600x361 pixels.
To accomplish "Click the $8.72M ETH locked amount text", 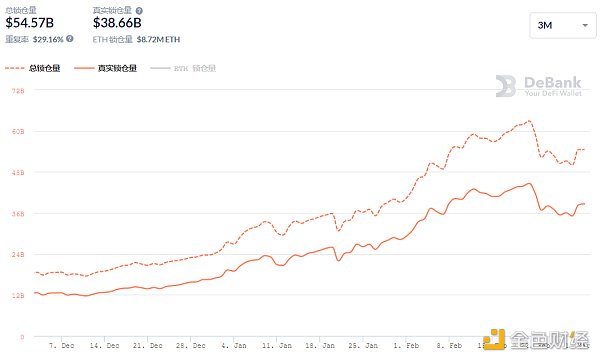I will coord(158,39).
